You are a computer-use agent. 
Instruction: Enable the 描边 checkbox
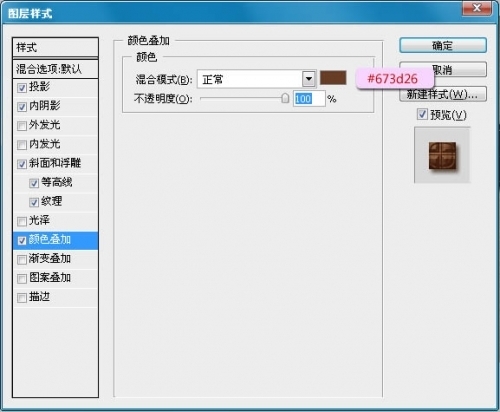(x=22, y=298)
